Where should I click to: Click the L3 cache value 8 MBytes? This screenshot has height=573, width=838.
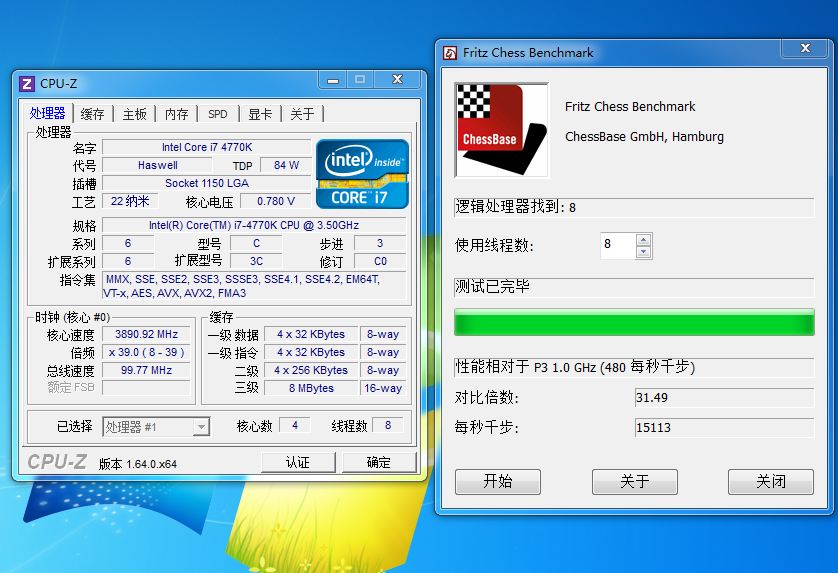[311, 388]
